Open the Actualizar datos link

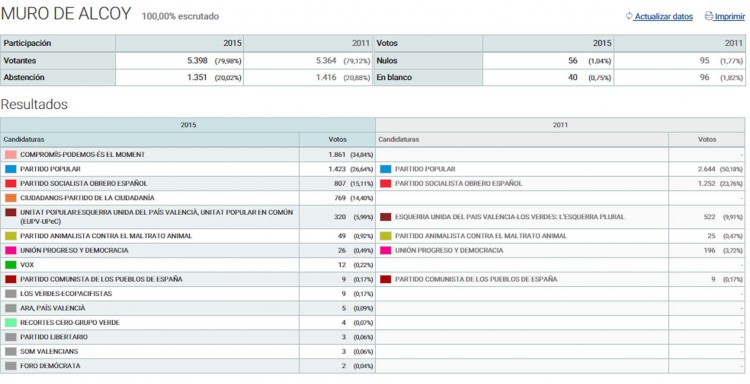(x=663, y=16)
